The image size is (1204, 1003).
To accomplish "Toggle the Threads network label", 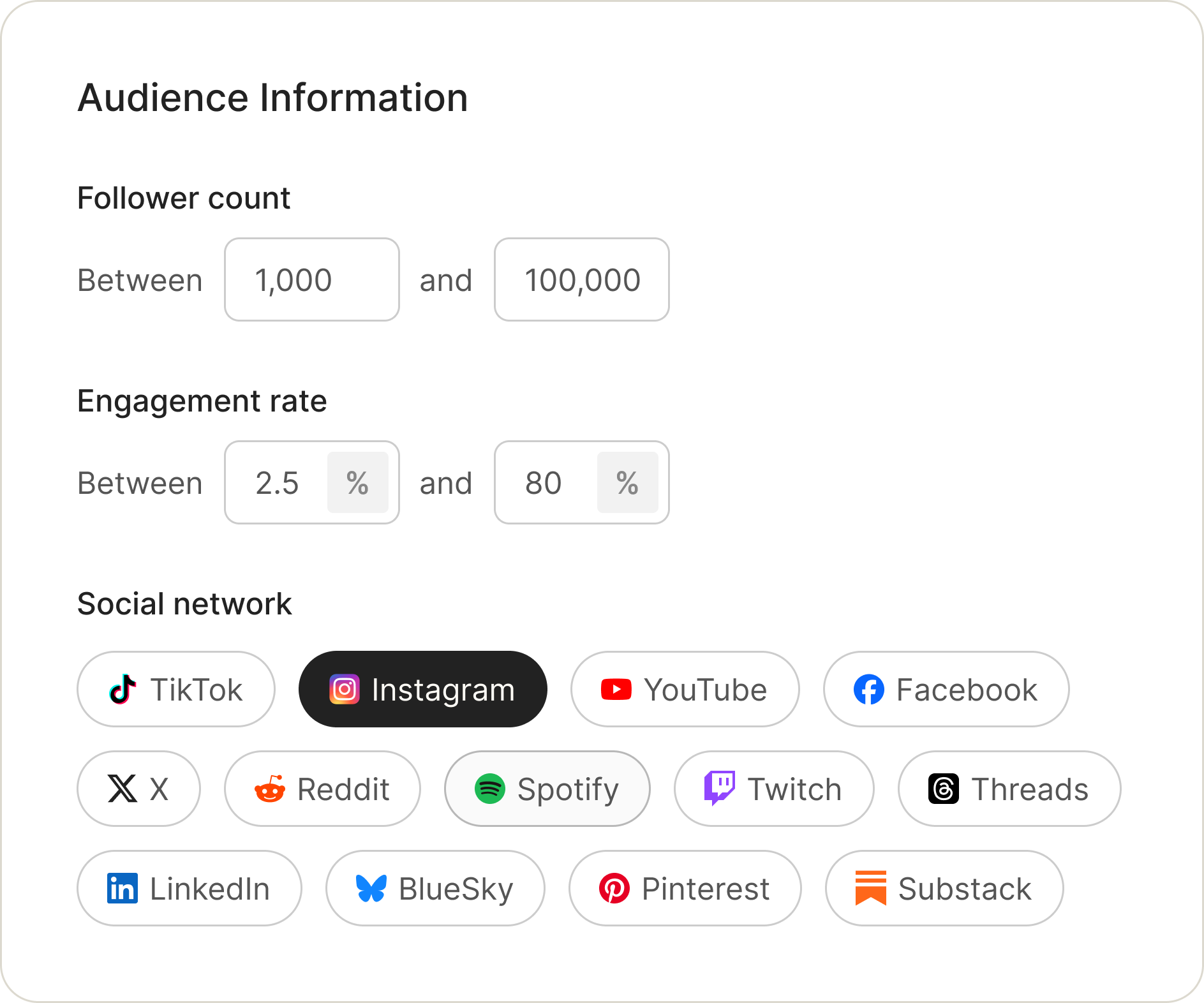I will (1030, 789).
